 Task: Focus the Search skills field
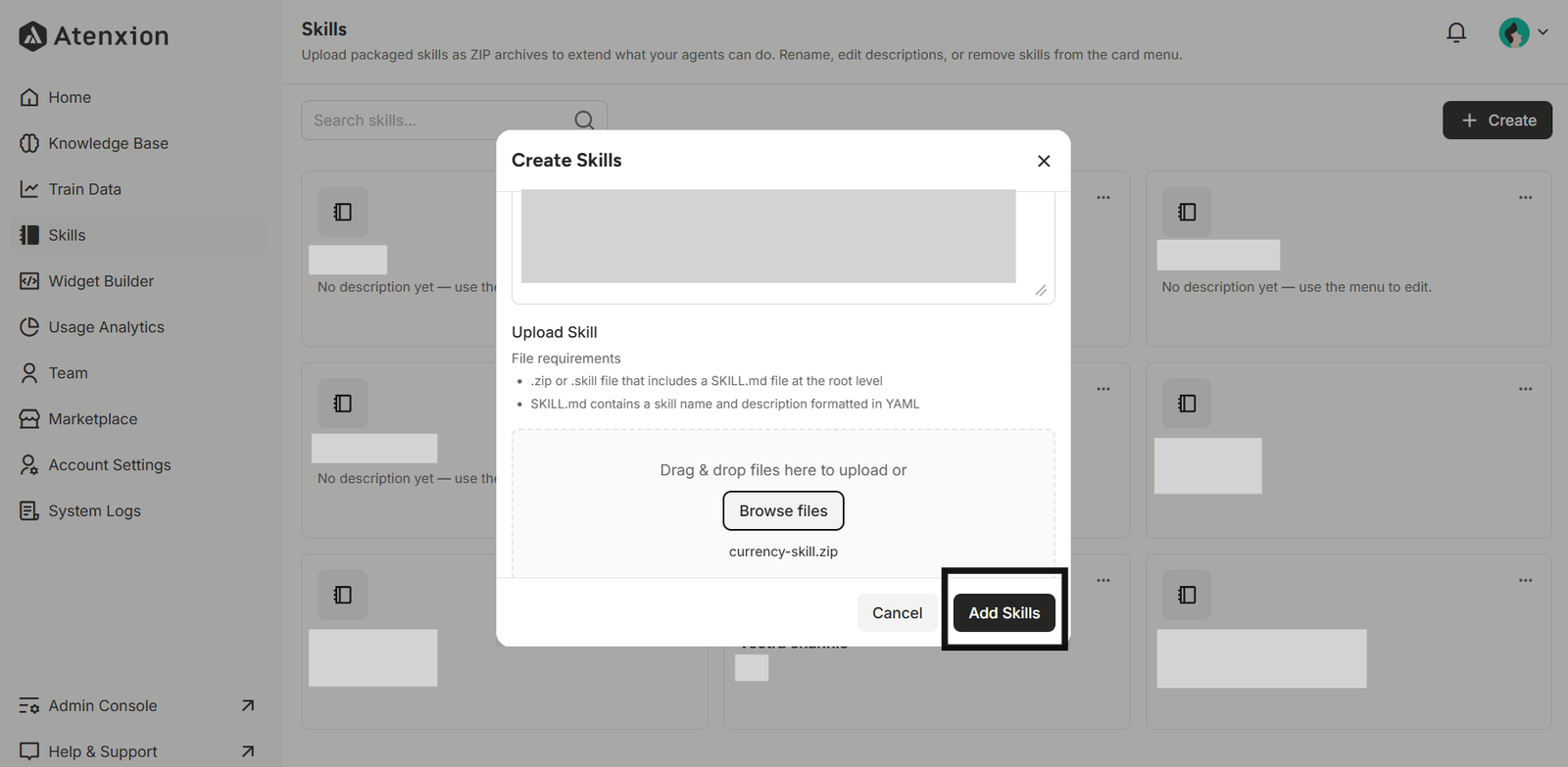pyautogui.click(x=454, y=120)
